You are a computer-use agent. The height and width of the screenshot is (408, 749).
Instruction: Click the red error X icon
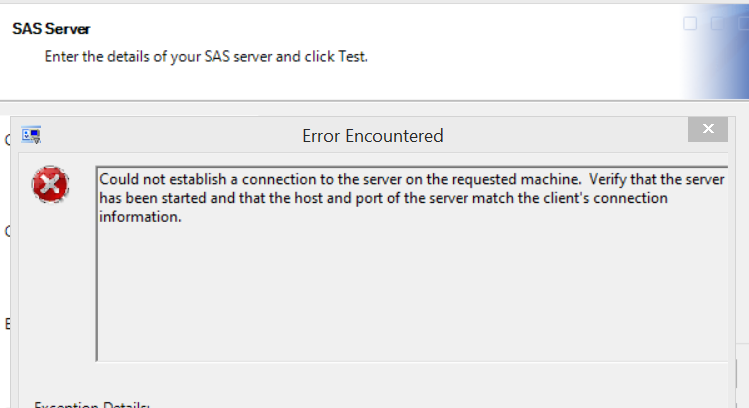click(48, 185)
